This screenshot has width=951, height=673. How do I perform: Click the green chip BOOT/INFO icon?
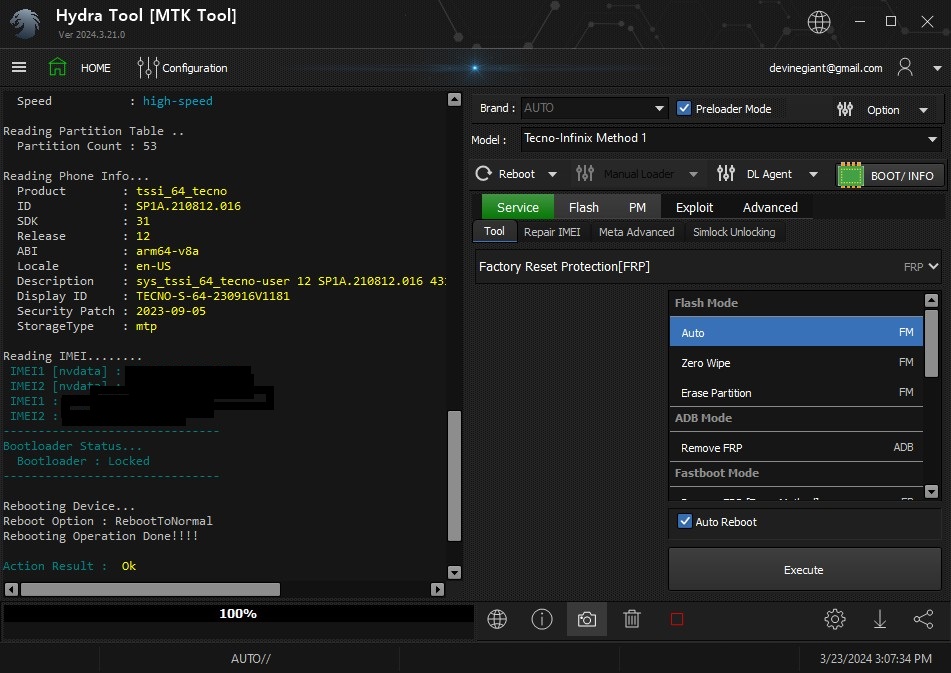(850, 176)
